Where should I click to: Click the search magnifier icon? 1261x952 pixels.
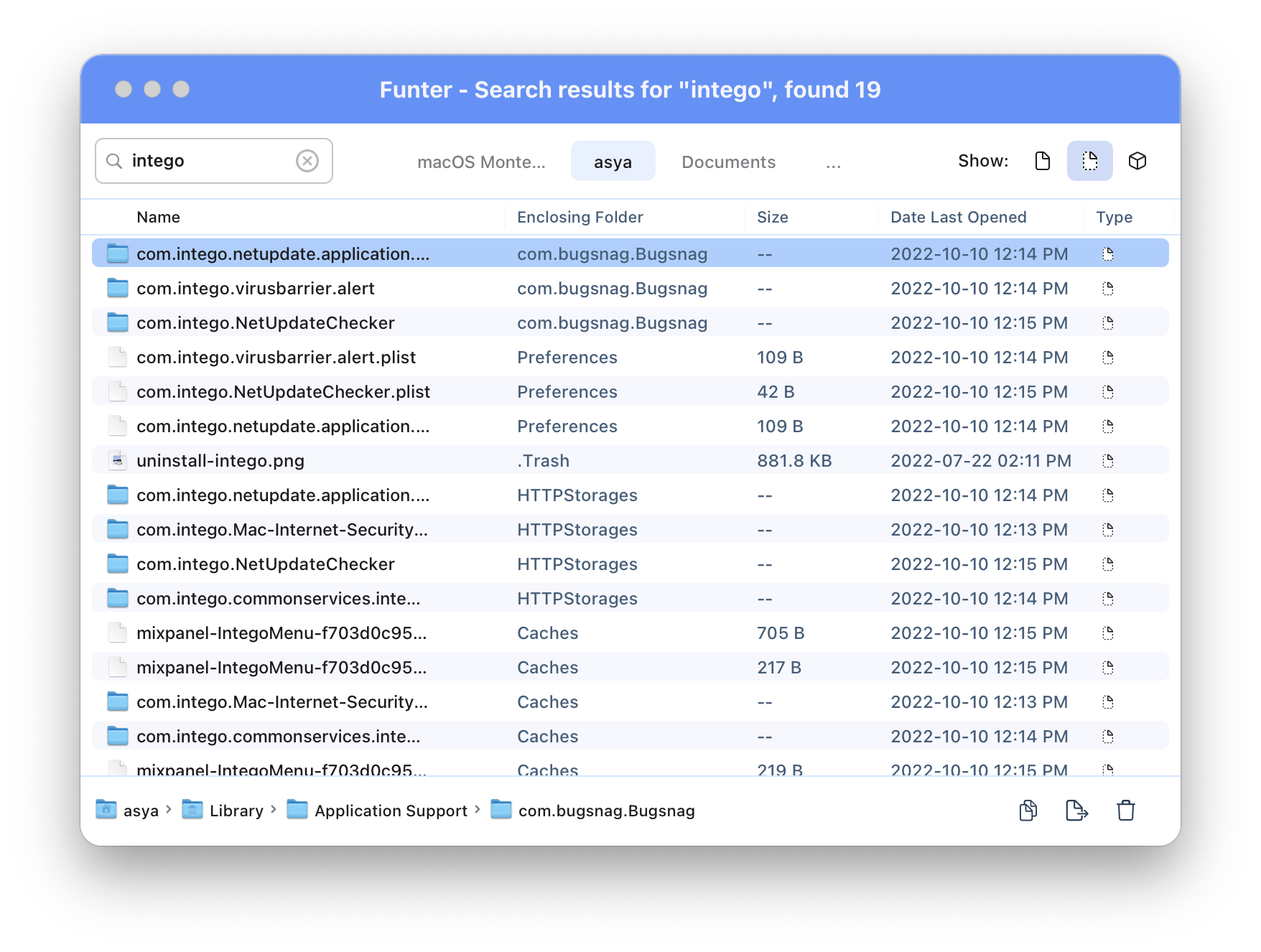pos(114,161)
